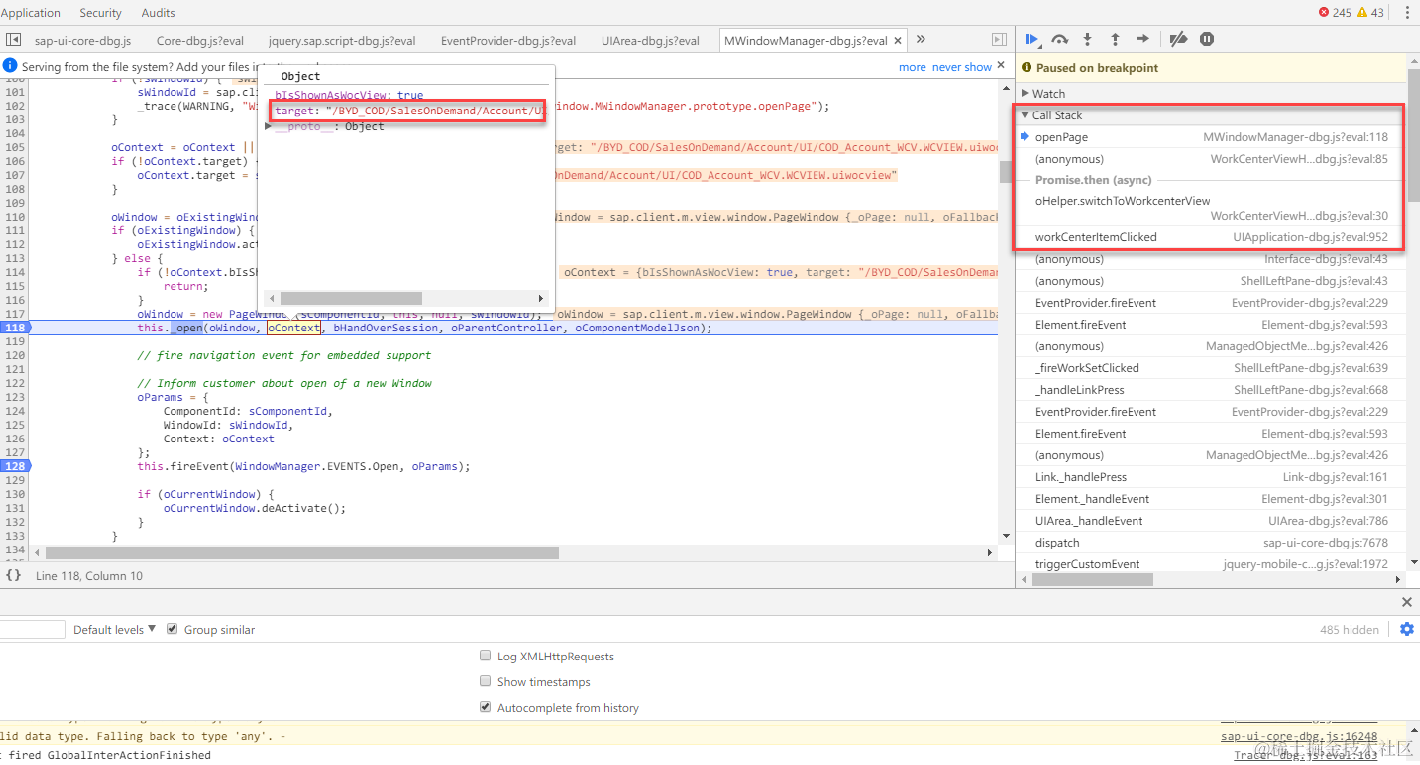Open EventProvider-dbg.js?eval tab
The width and height of the screenshot is (1420, 765).
pos(508,41)
